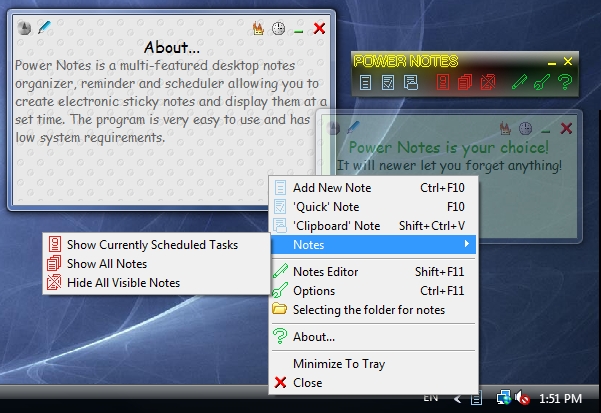
Task: Select Minimize To Tray
Action: [x=374, y=364]
